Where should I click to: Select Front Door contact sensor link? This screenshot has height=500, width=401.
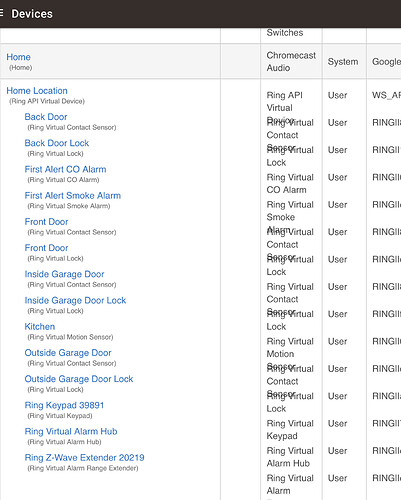coord(46,222)
